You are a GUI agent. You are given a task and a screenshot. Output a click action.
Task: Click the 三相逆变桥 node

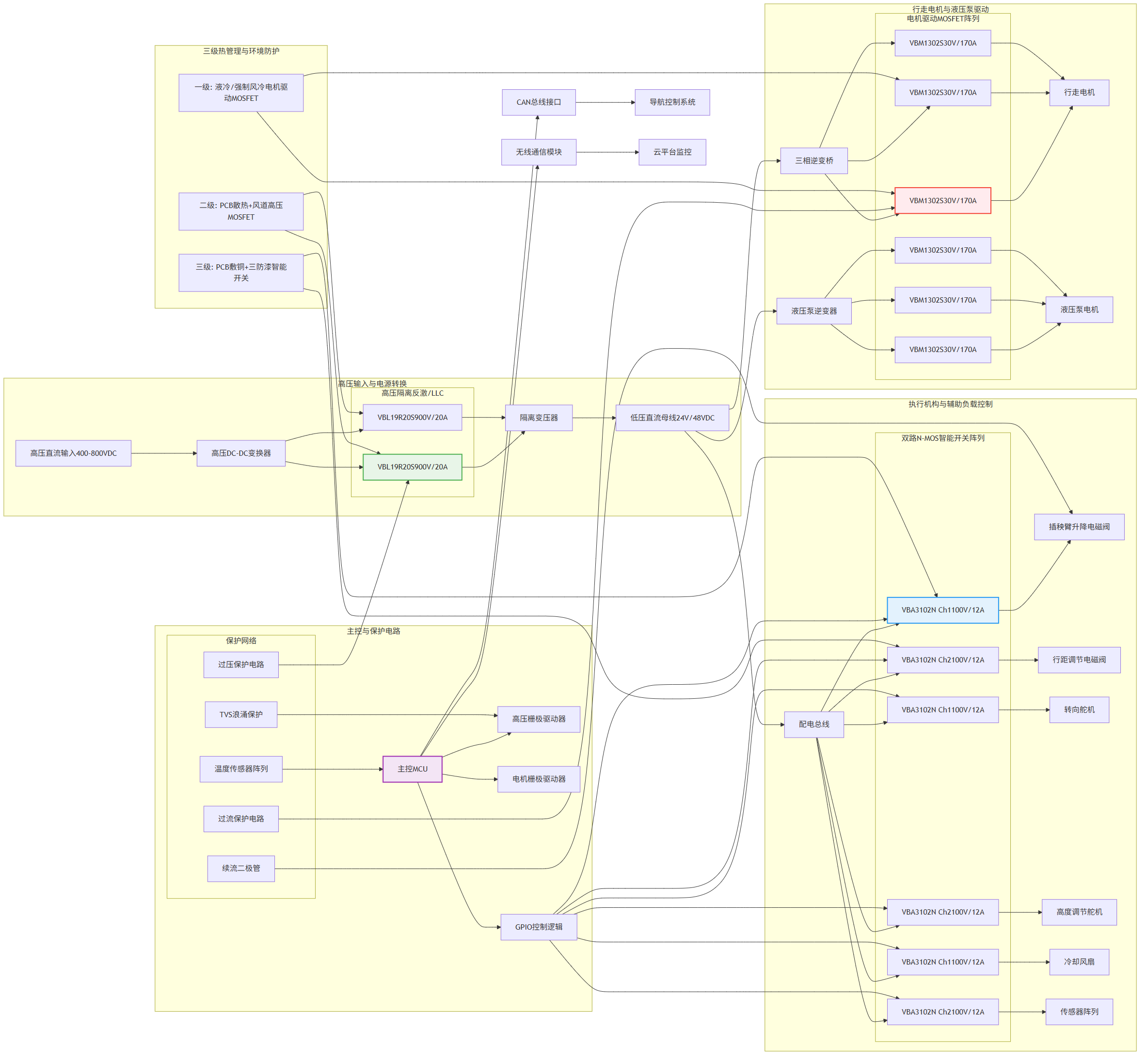[x=813, y=161]
